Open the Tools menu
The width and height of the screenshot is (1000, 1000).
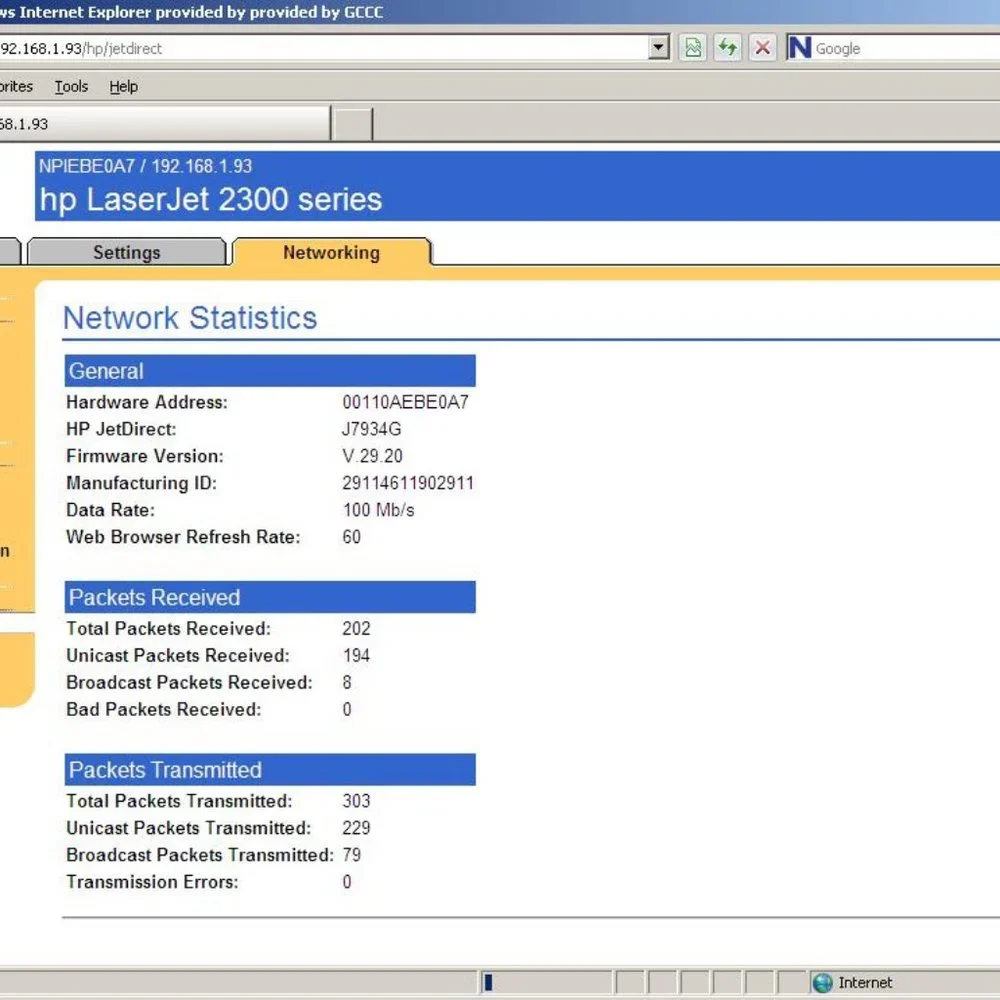(71, 86)
